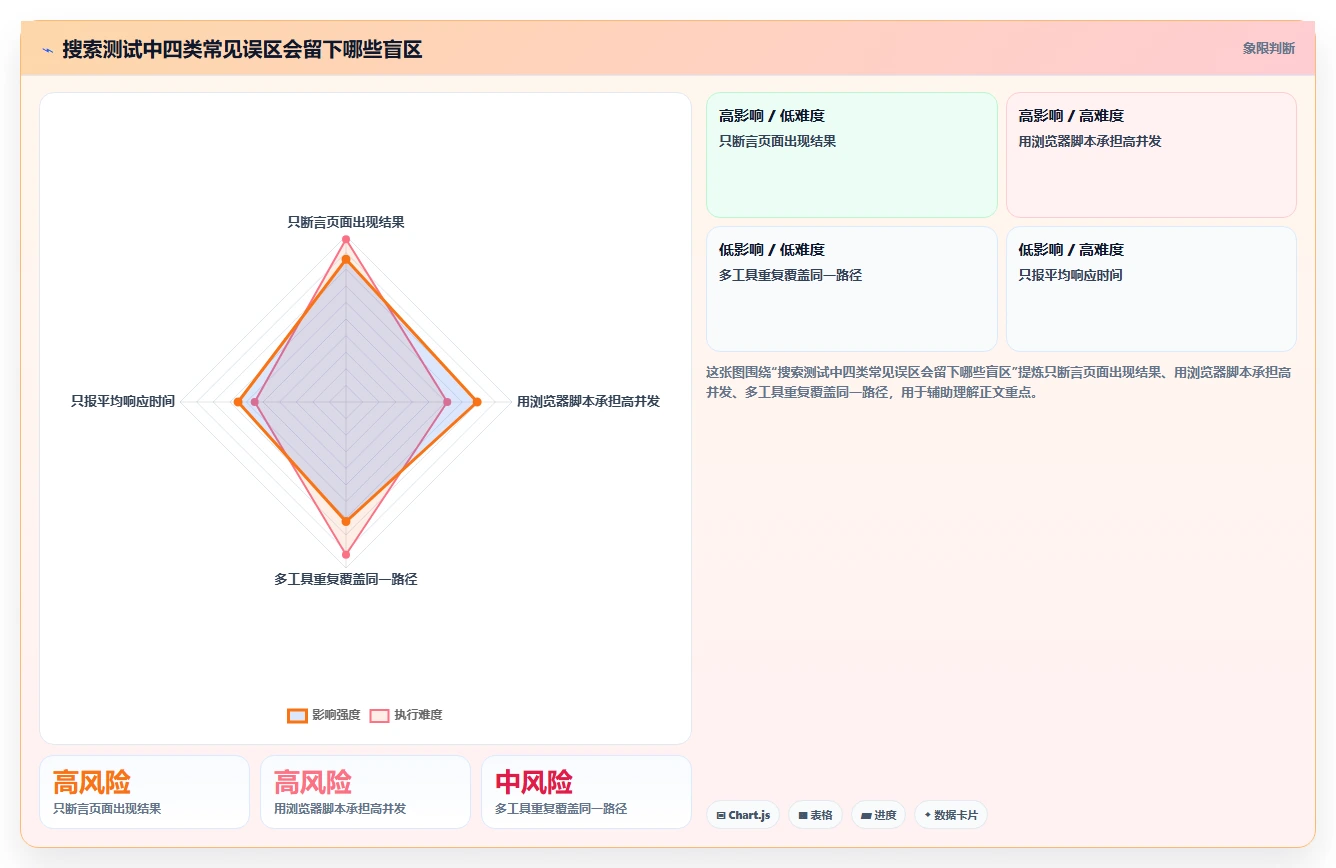This screenshot has height=868, width=1336.
Task: Click 多工具重复覆盖同一路径 text in the quadrant card
Action: pyautogui.click(x=790, y=275)
